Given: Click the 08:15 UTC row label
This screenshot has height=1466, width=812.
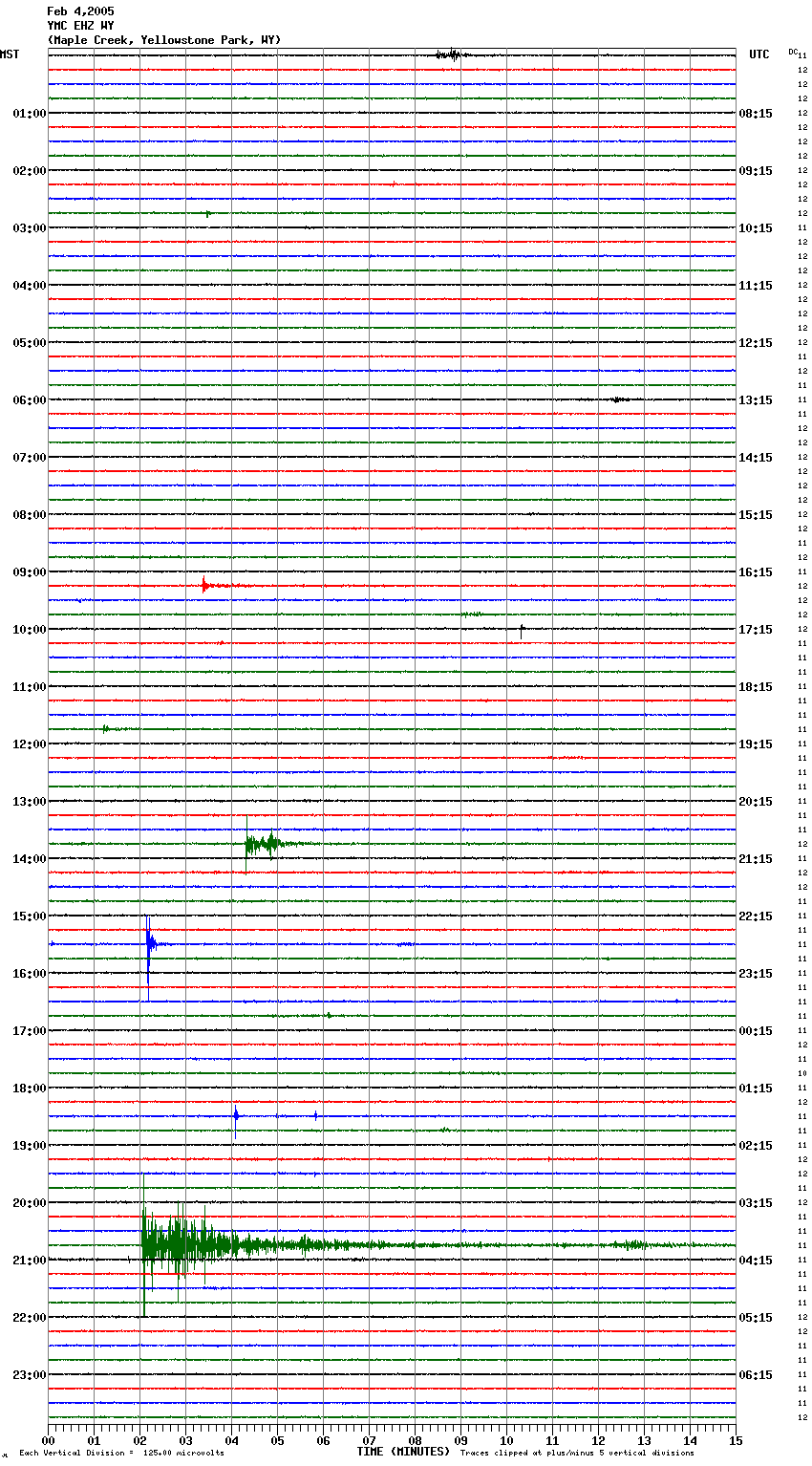Looking at the screenshot, I should coord(756,114).
